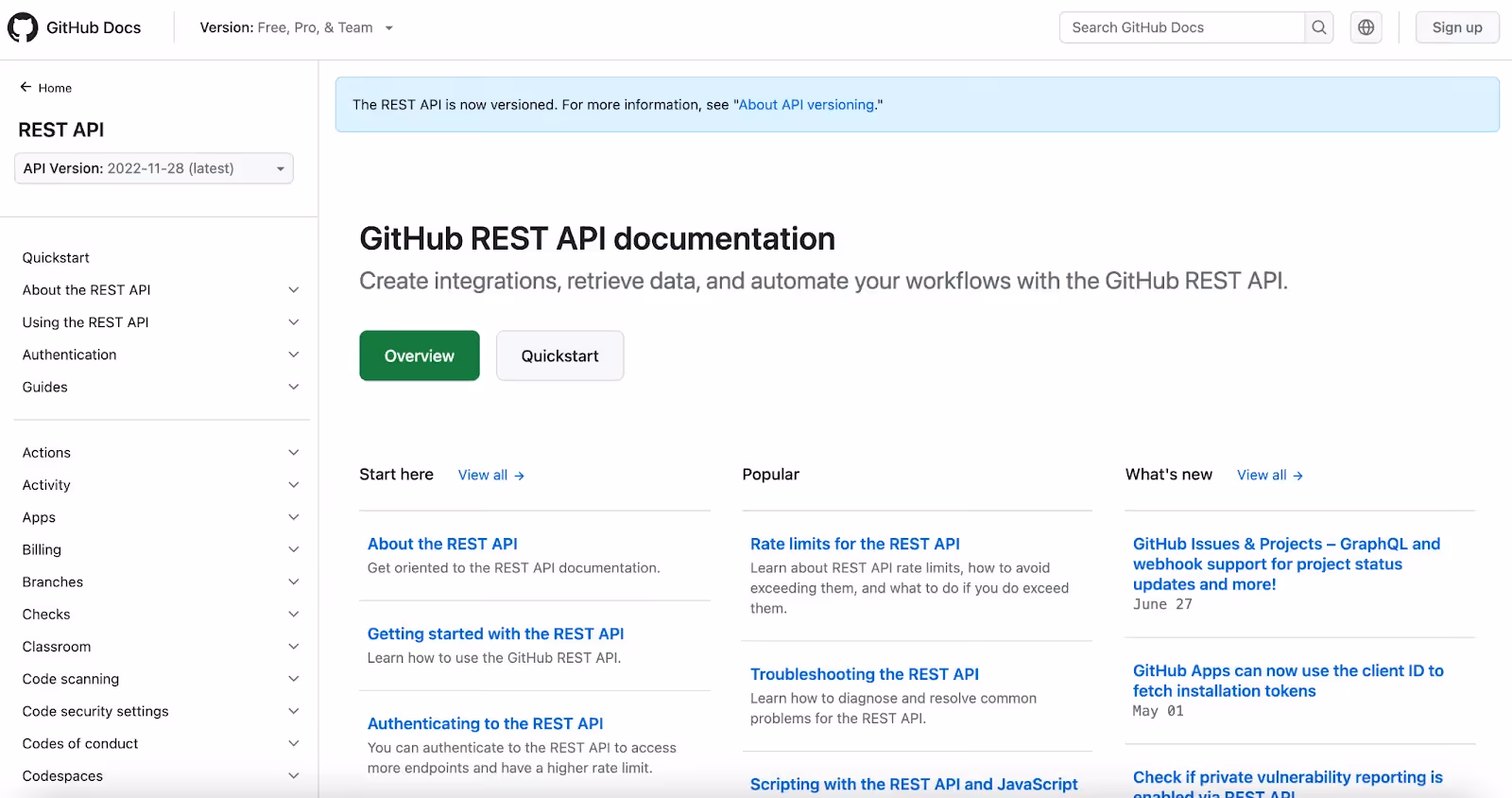Screen dimensions: 1512x798
Task: Focus the Search GitHub Docs field
Action: pos(1182,27)
